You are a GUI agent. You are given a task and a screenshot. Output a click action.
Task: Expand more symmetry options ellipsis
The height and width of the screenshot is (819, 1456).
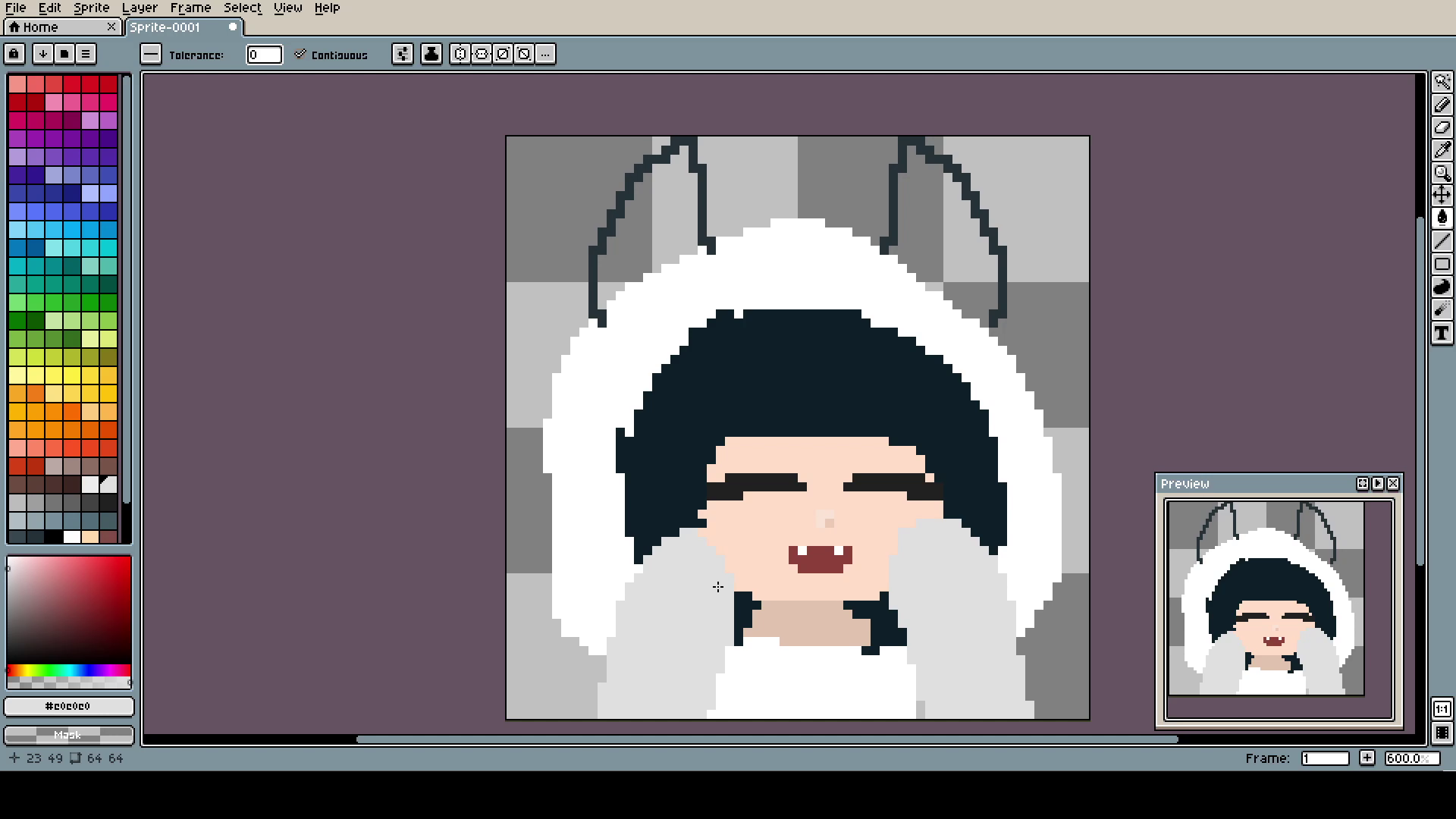click(545, 54)
